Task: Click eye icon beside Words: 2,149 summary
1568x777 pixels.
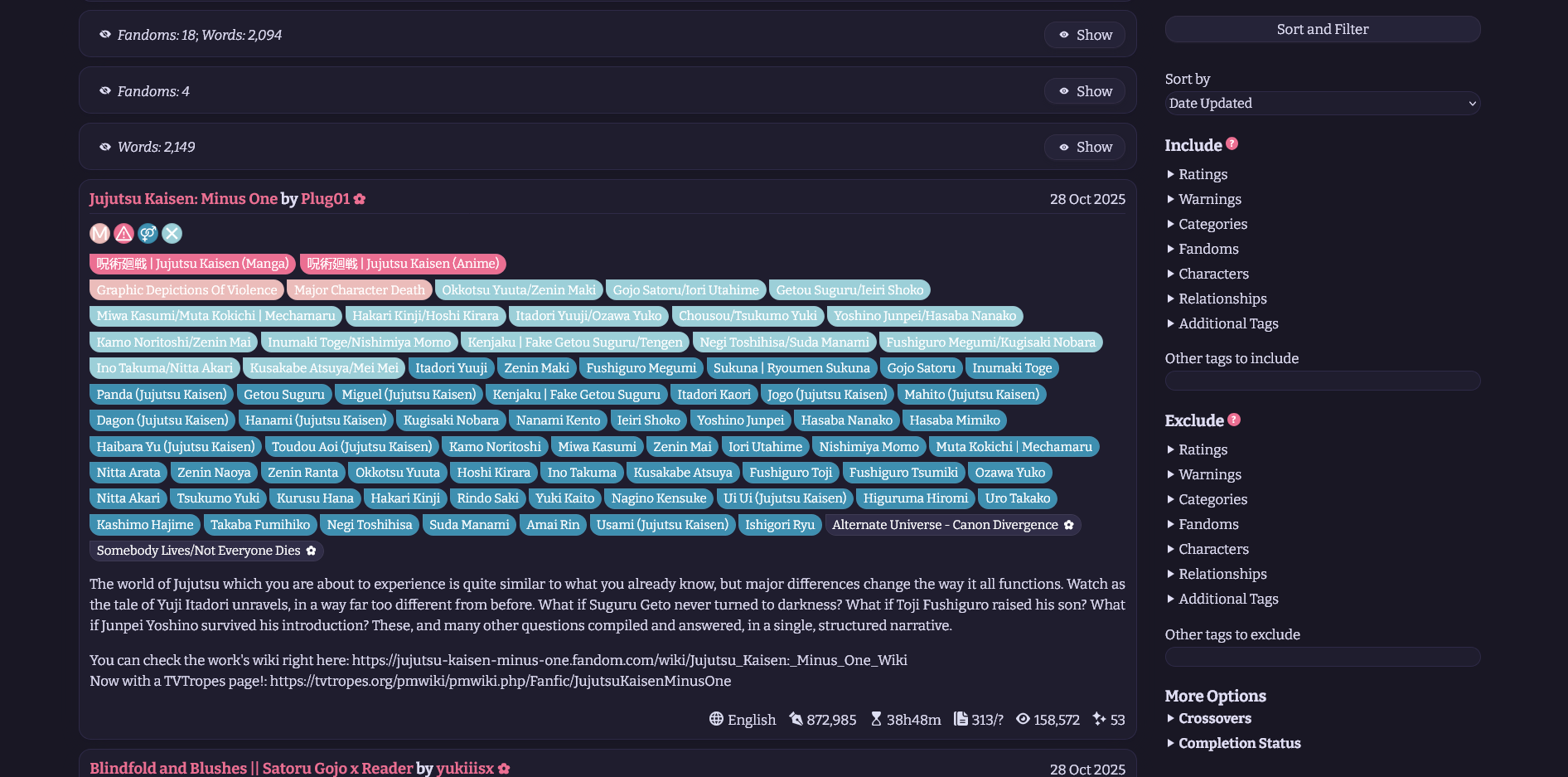Action: pyautogui.click(x=105, y=147)
